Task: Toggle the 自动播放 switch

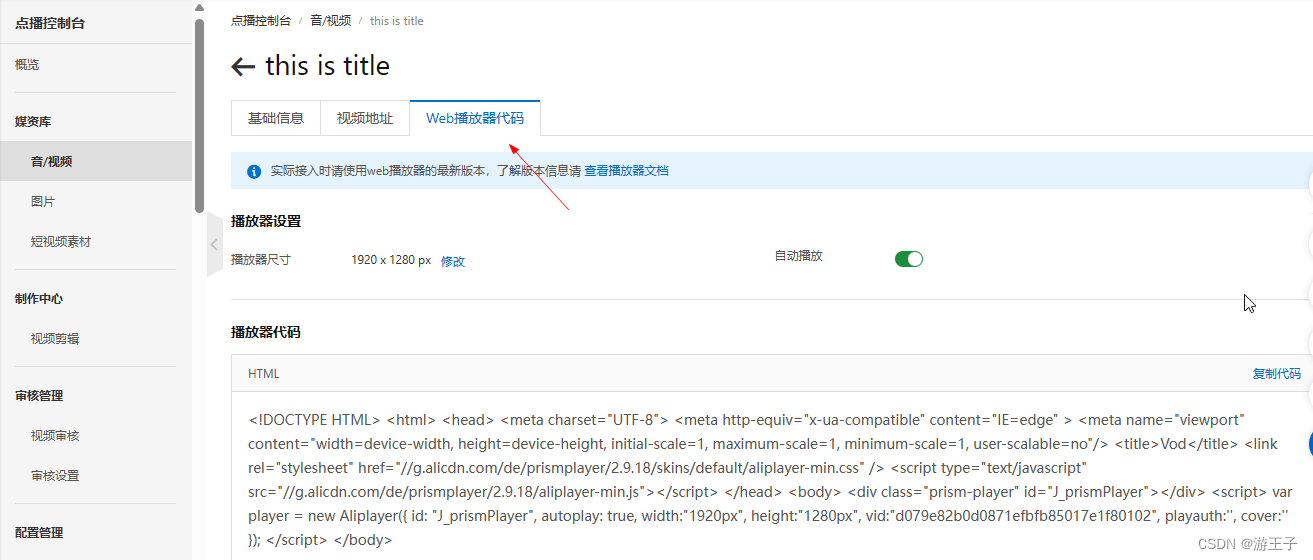Action: (909, 259)
